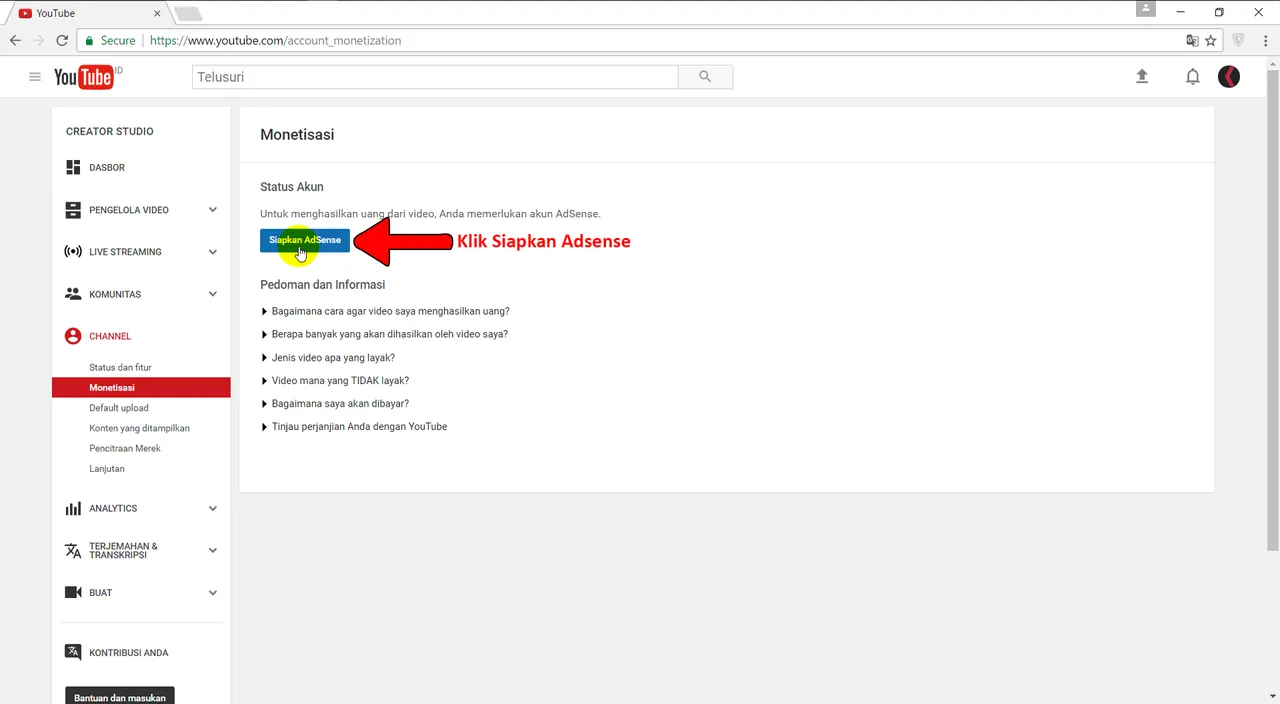The height and width of the screenshot is (704, 1280).
Task: Open the video upload icon
Action: [1142, 77]
